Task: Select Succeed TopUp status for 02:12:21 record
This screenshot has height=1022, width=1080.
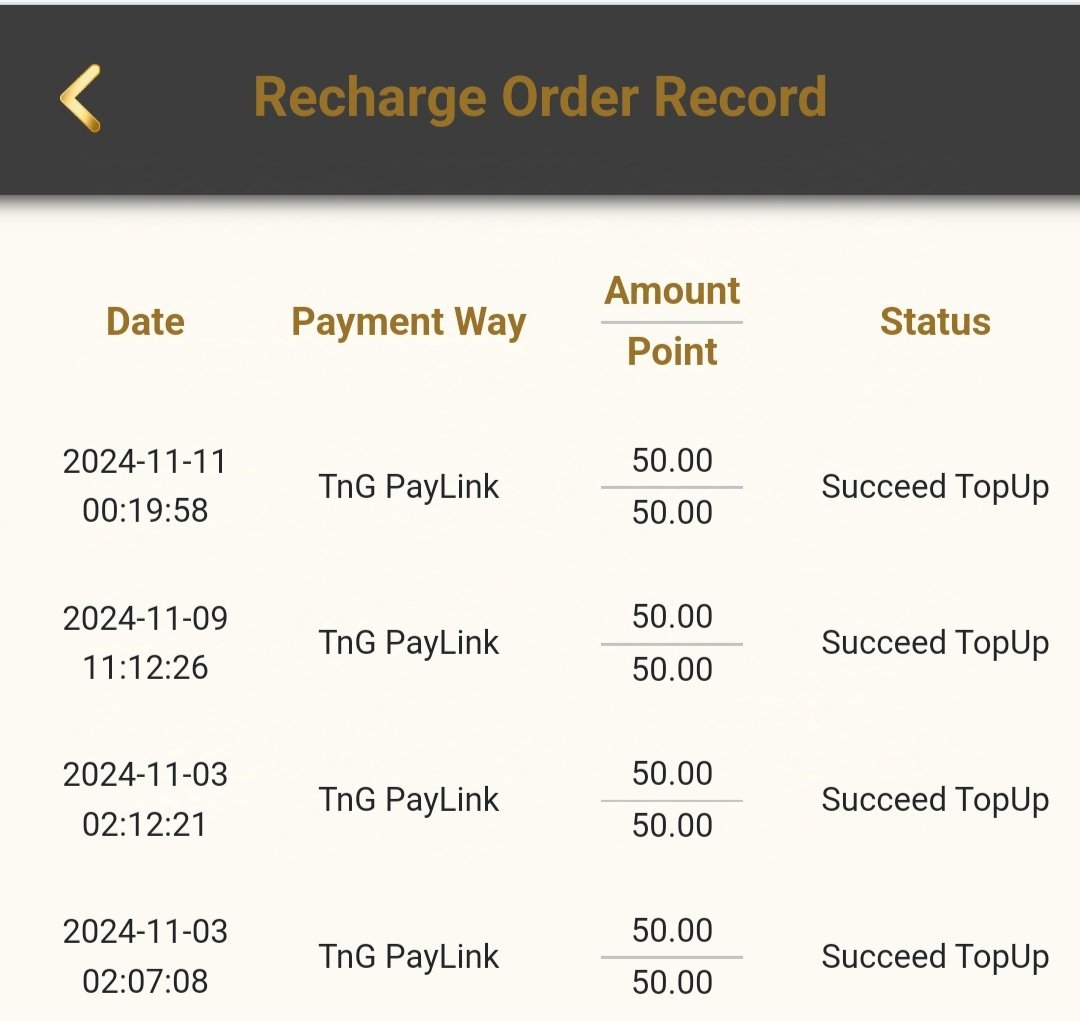Action: (935, 800)
